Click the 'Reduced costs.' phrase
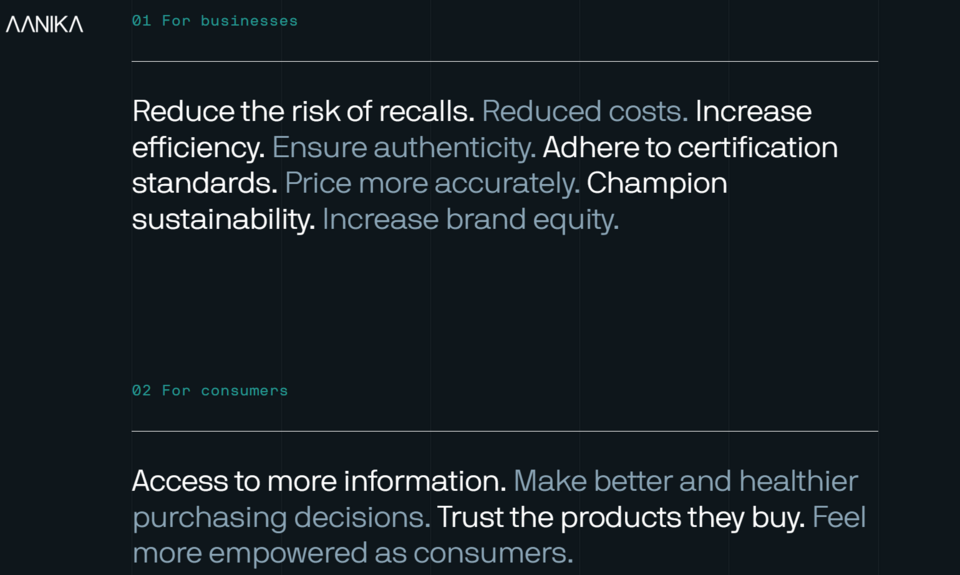The width and height of the screenshot is (960, 575). click(x=585, y=111)
